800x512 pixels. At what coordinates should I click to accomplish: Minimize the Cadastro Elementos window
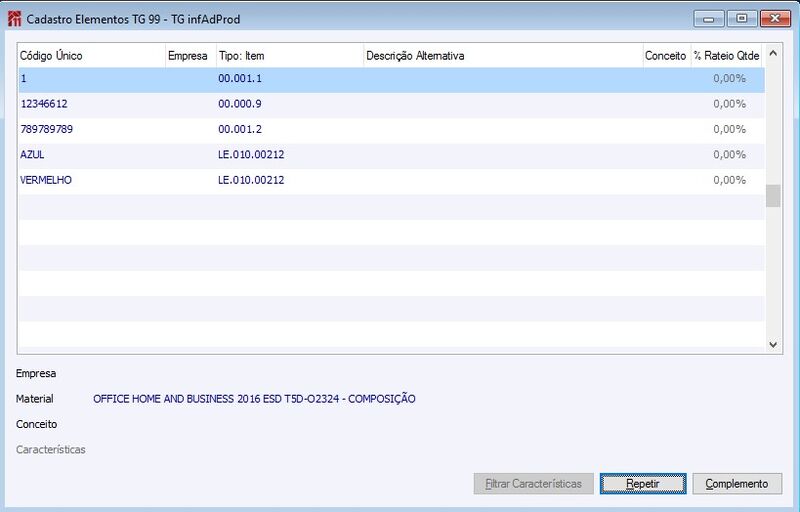[709, 19]
